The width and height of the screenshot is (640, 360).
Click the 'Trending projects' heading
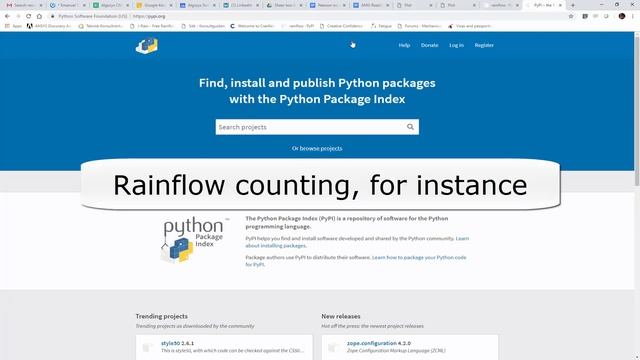162,316
